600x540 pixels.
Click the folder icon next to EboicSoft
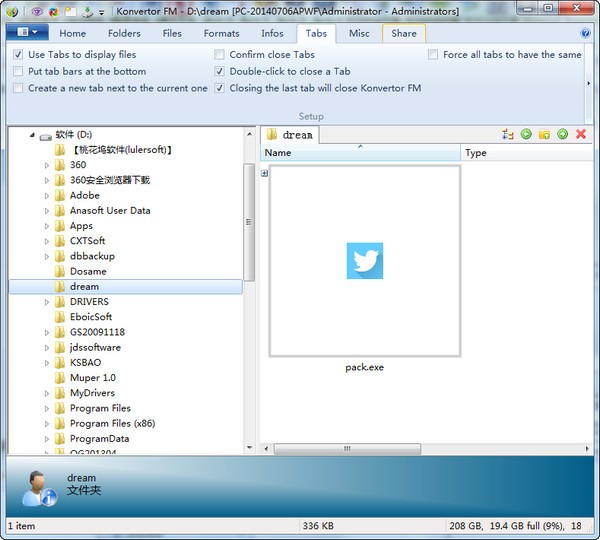tap(60, 317)
